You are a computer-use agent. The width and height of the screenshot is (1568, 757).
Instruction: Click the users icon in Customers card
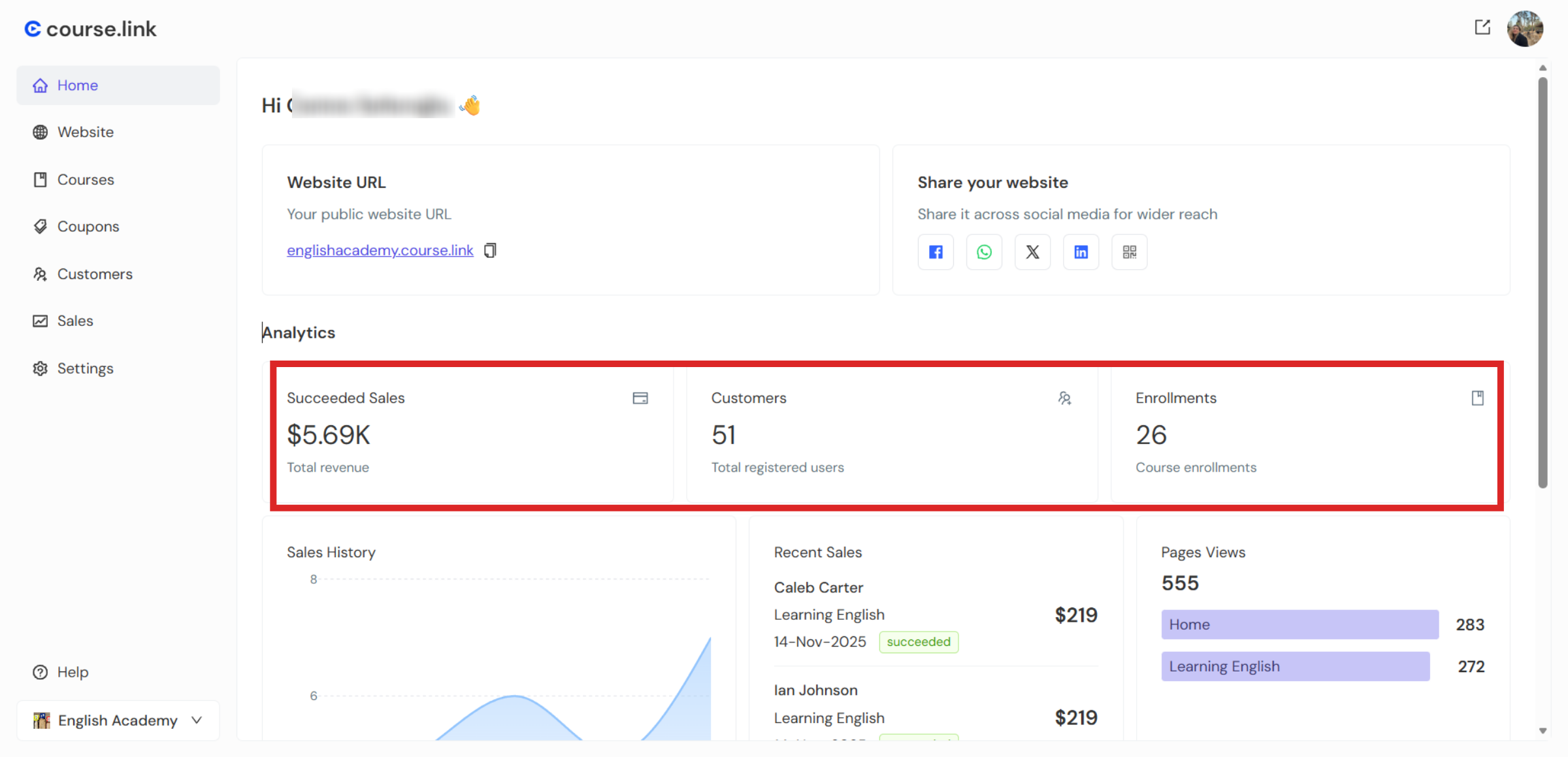point(1064,398)
